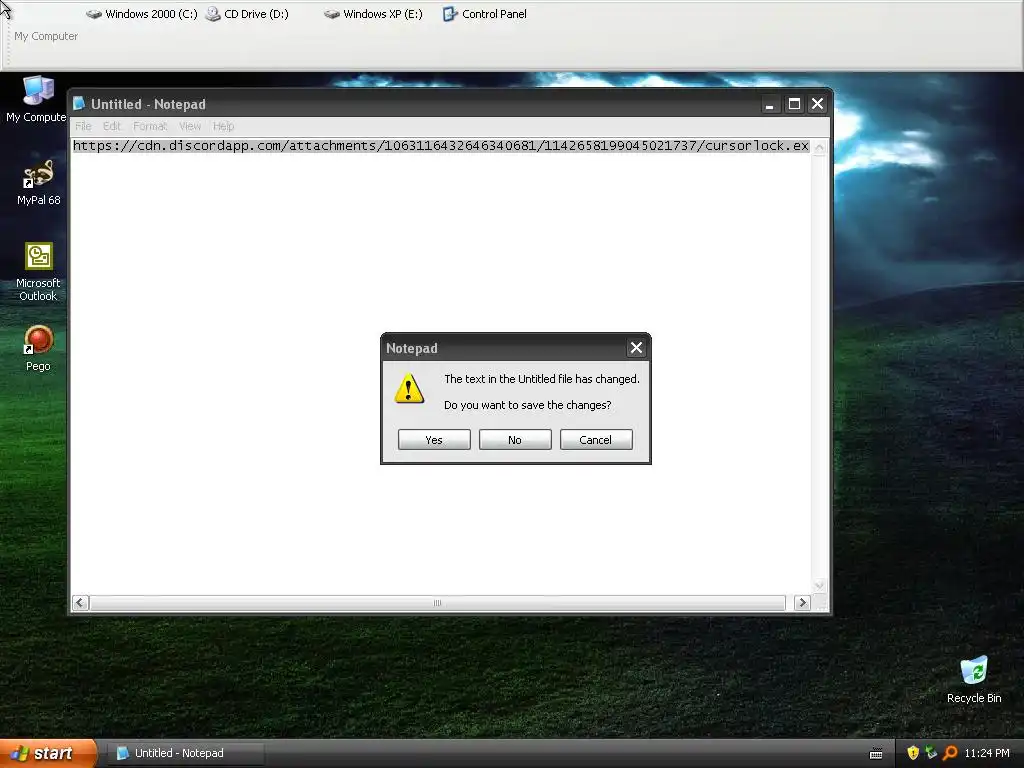Open Windows 2000 (C:) drive in toolbar
The image size is (1024, 768).
tap(142, 14)
